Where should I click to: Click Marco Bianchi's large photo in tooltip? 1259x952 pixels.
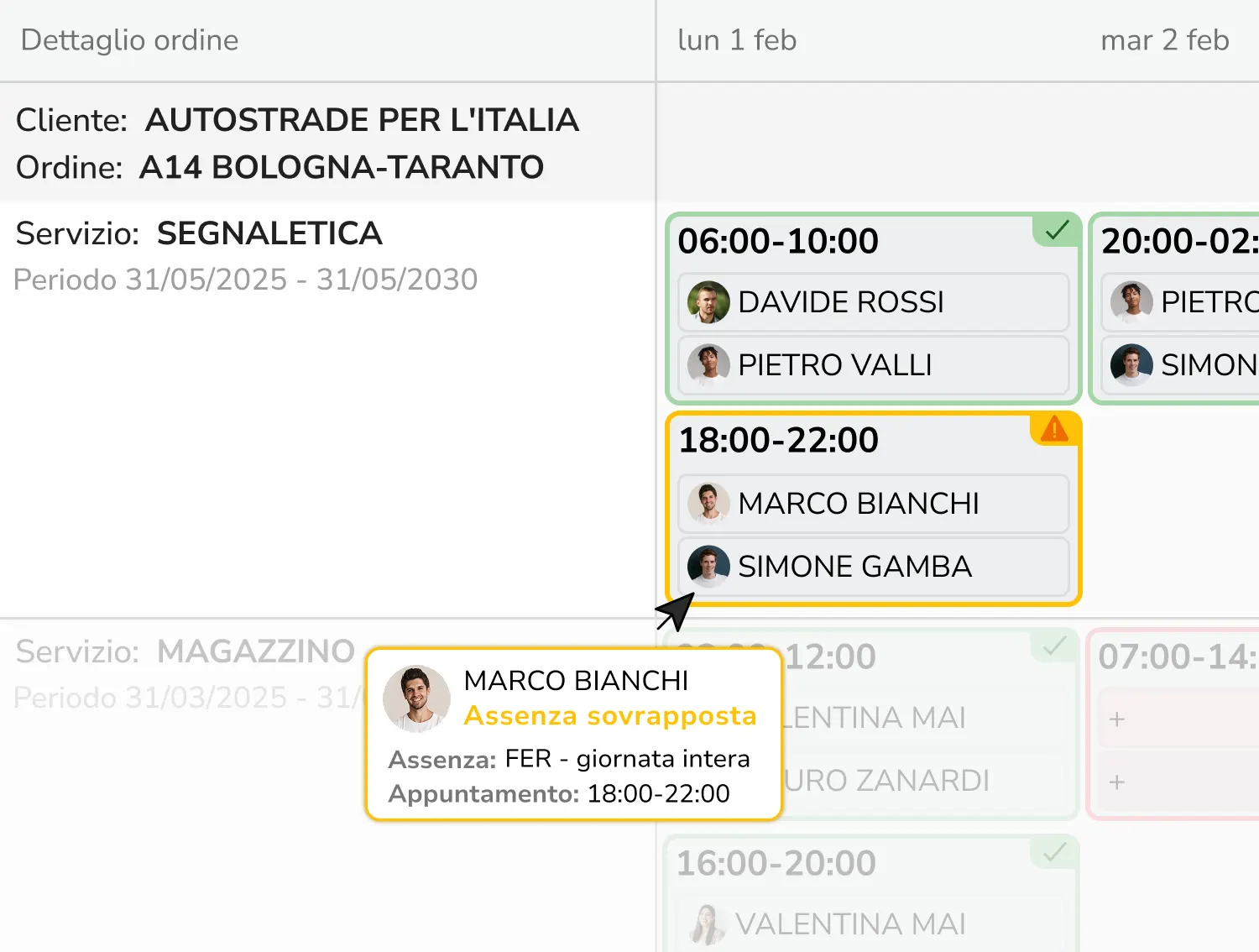[x=416, y=698]
